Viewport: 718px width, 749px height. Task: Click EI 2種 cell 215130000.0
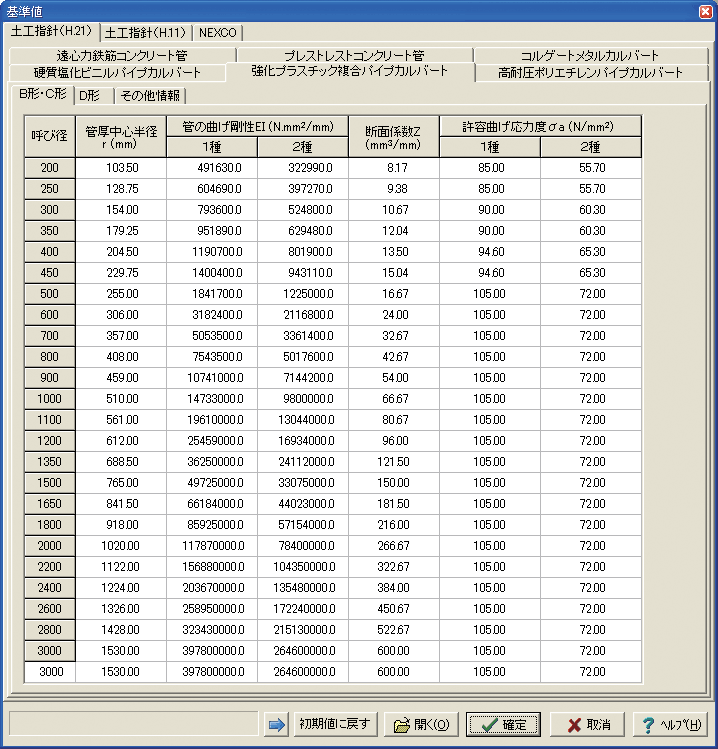click(x=303, y=630)
